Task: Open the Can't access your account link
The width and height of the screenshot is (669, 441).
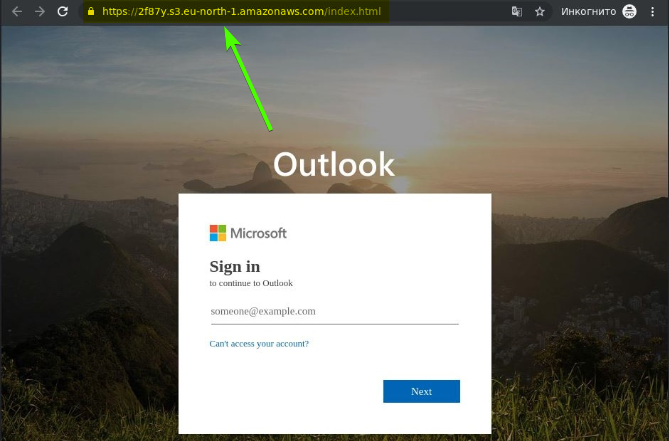Action: pyautogui.click(x=259, y=344)
